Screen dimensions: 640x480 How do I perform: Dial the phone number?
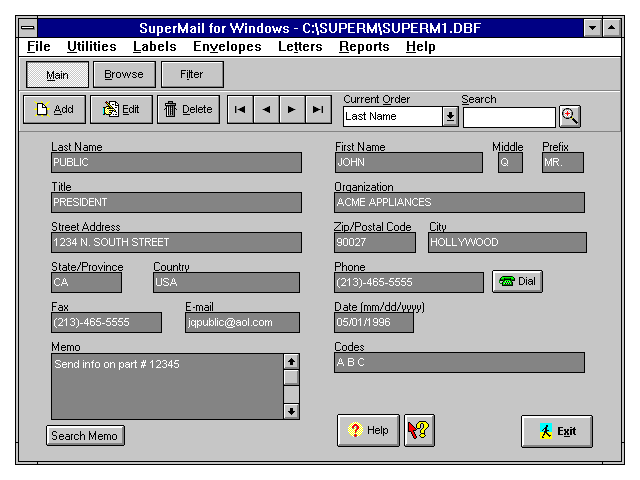517,282
